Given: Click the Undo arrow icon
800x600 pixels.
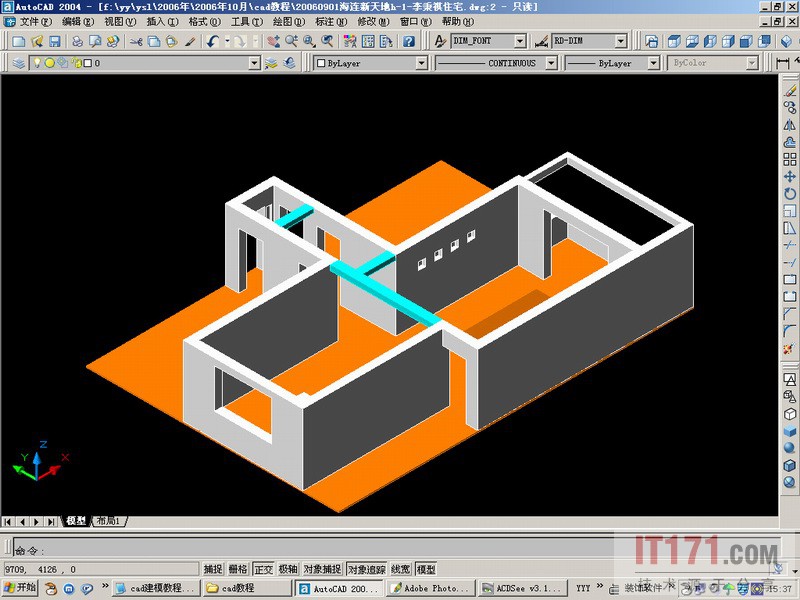Looking at the screenshot, I should click(213, 41).
